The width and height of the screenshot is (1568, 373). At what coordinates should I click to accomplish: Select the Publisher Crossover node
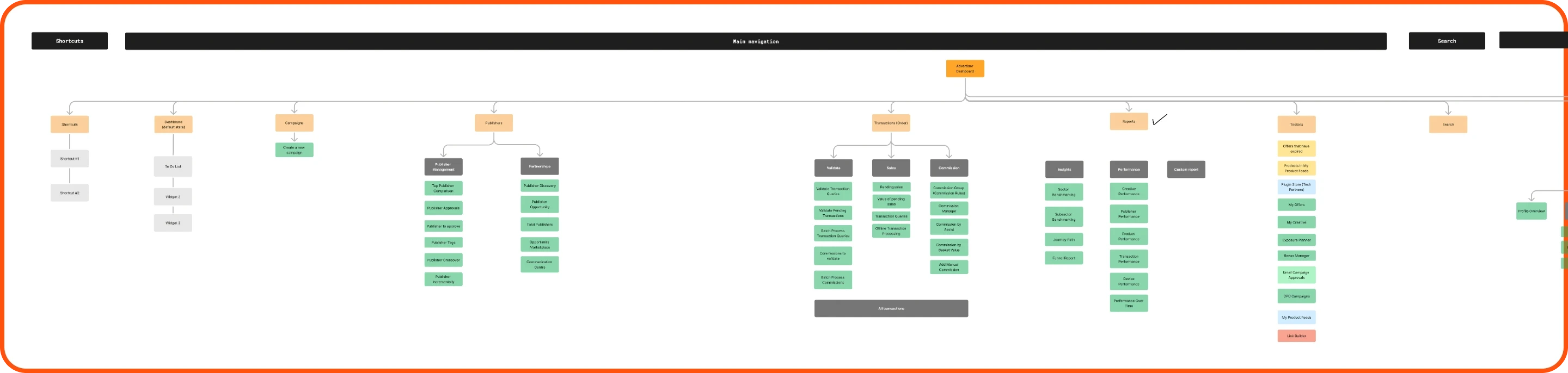[443, 260]
